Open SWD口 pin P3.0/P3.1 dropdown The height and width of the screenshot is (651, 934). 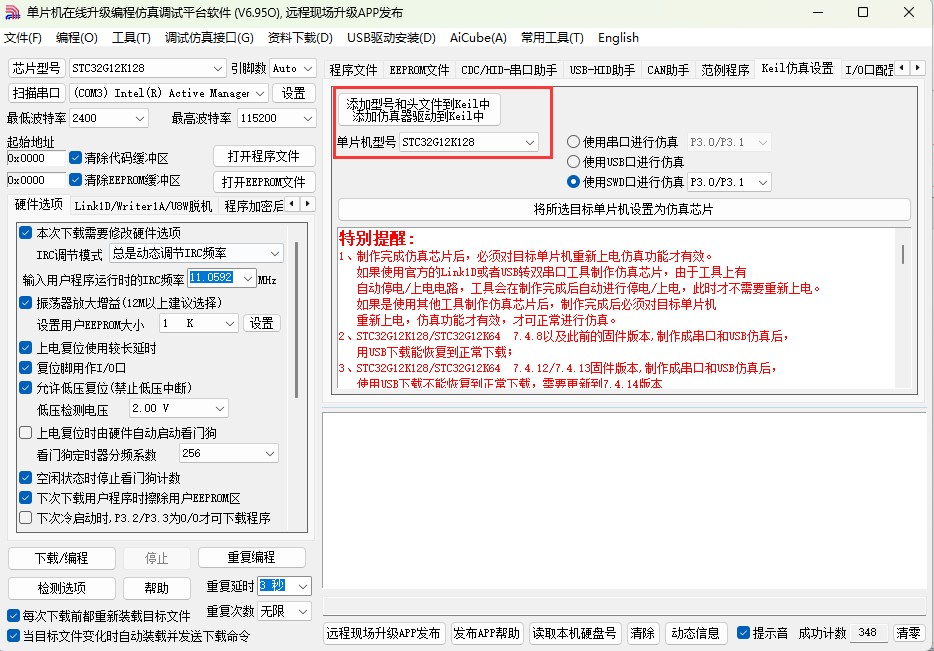(762, 182)
